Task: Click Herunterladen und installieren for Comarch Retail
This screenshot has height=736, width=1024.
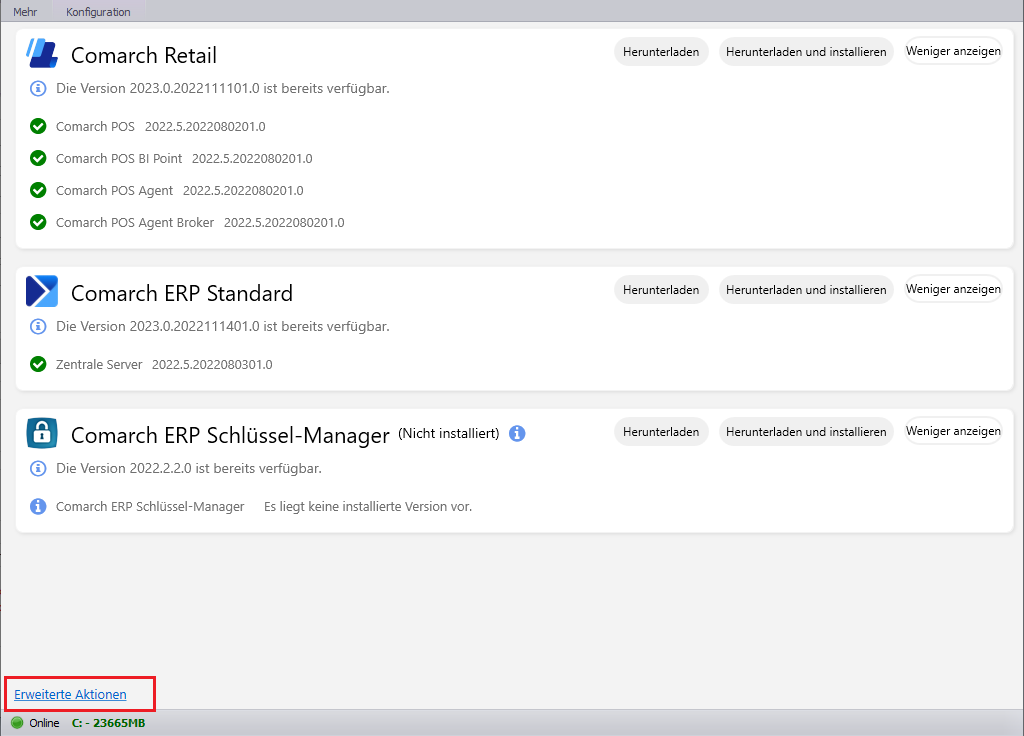Action: click(806, 52)
